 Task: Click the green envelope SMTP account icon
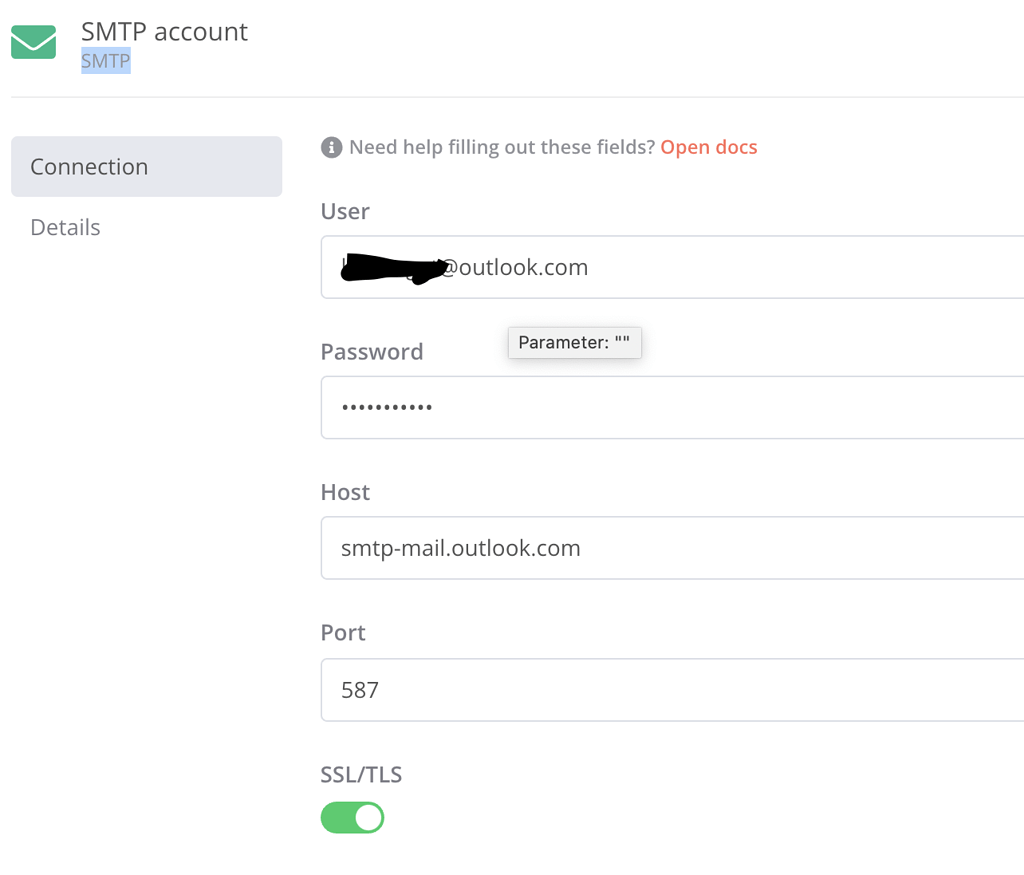33,42
